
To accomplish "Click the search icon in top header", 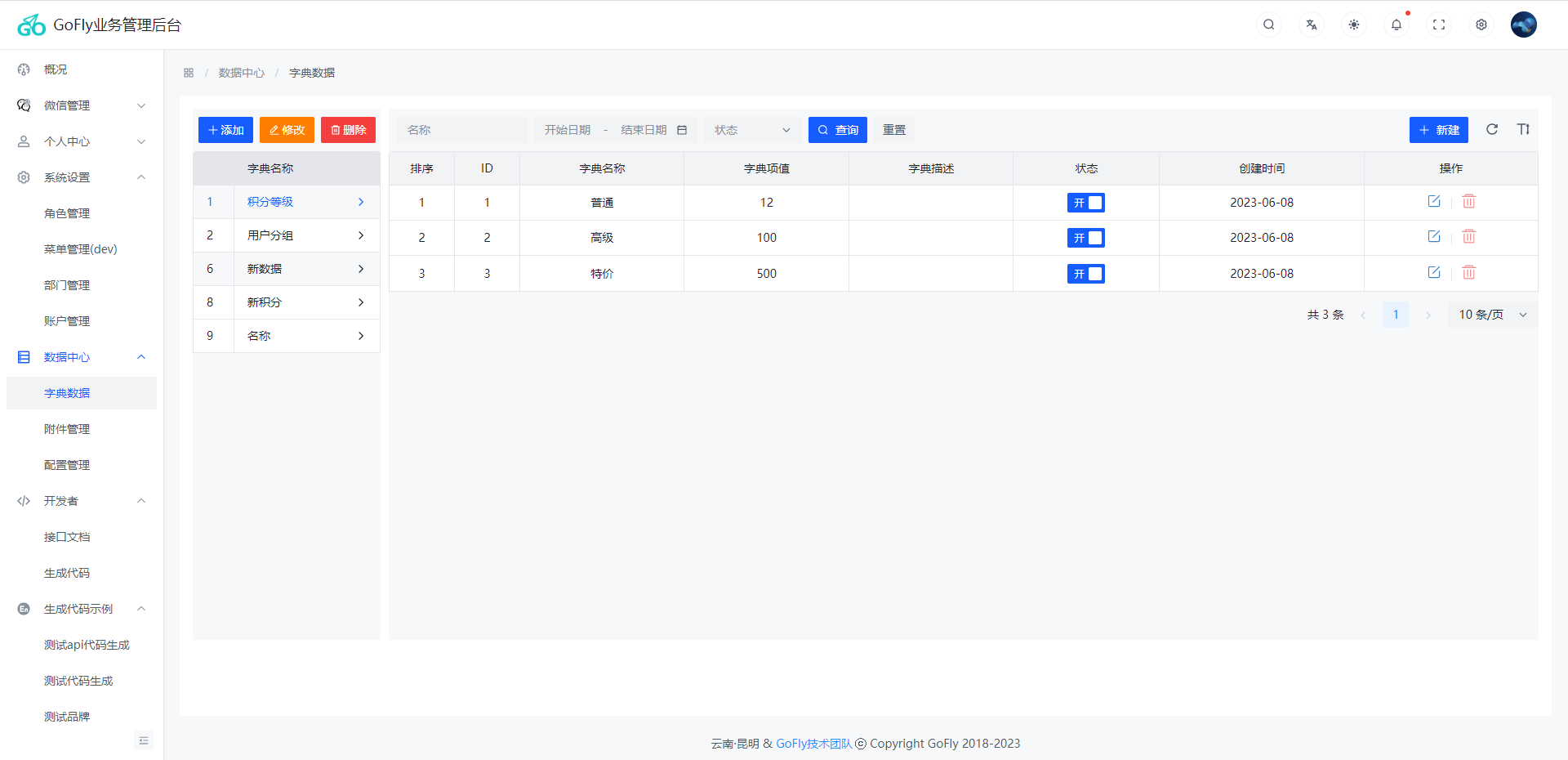I will [x=1268, y=25].
